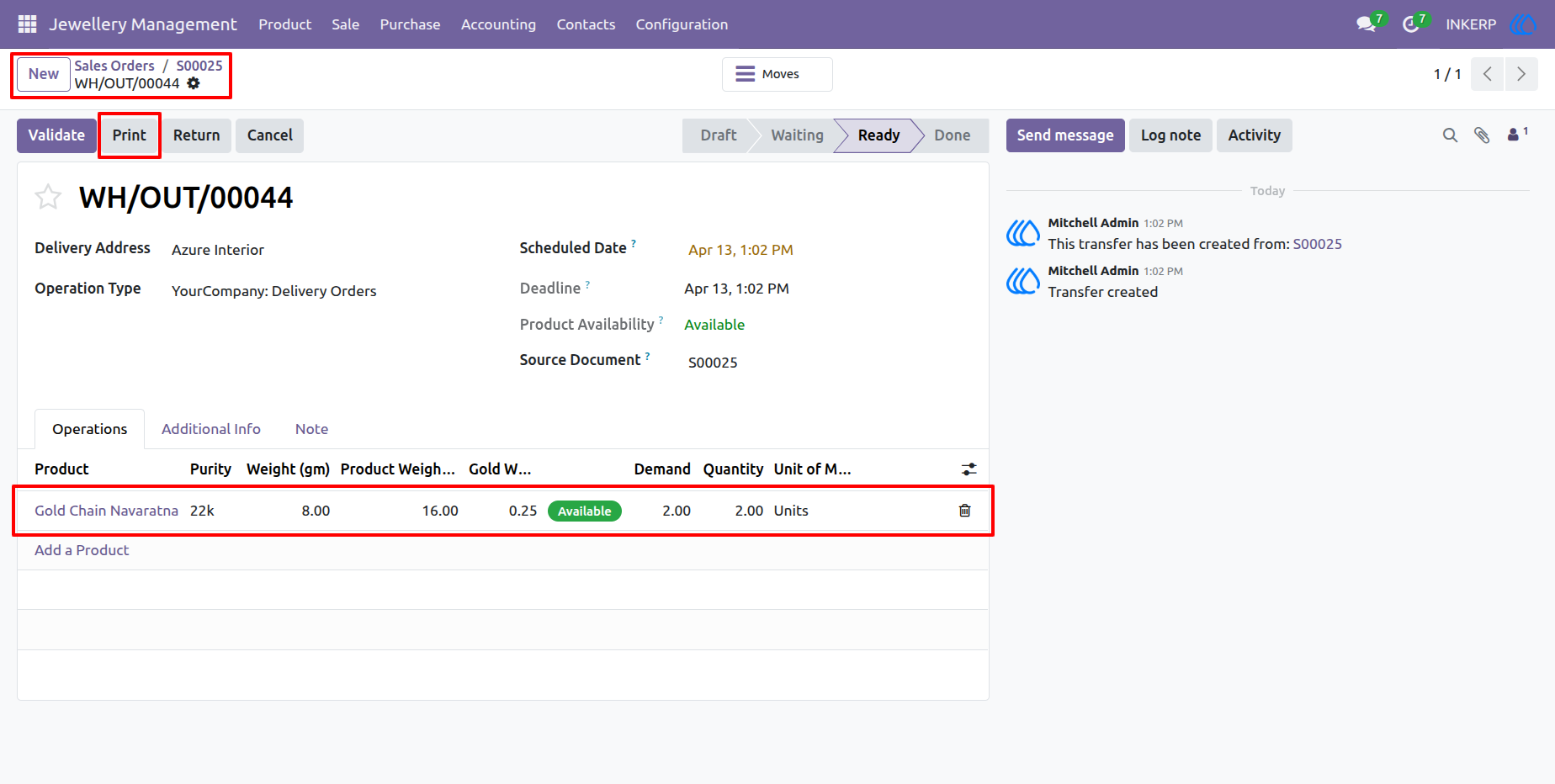Image resolution: width=1555 pixels, height=784 pixels.
Task: Mark transfer as favorite with the star
Action: tap(48, 197)
